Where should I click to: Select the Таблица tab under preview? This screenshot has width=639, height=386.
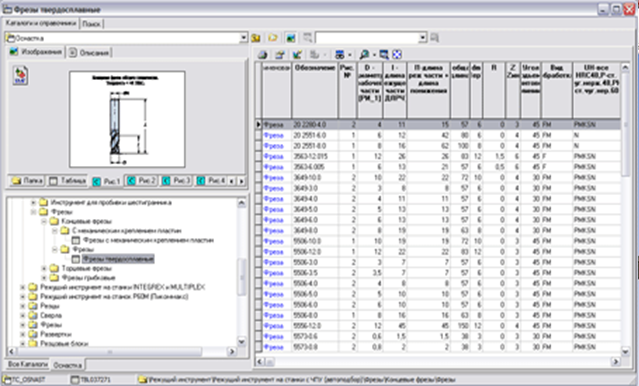67,181
